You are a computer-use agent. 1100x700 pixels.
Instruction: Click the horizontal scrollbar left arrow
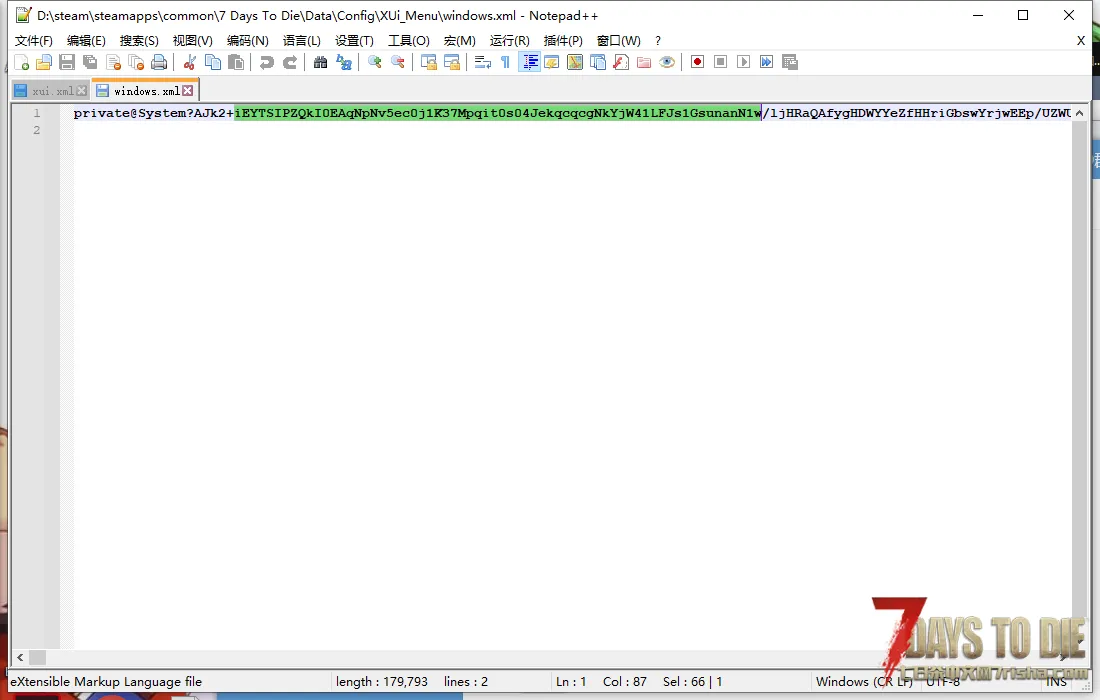tap(20, 657)
